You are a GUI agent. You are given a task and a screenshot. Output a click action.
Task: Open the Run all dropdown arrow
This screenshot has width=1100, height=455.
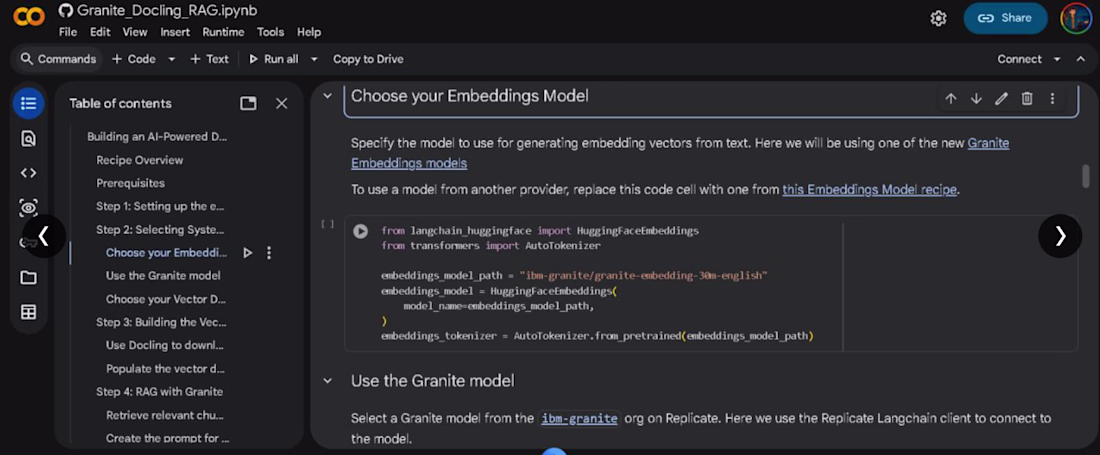(x=314, y=59)
